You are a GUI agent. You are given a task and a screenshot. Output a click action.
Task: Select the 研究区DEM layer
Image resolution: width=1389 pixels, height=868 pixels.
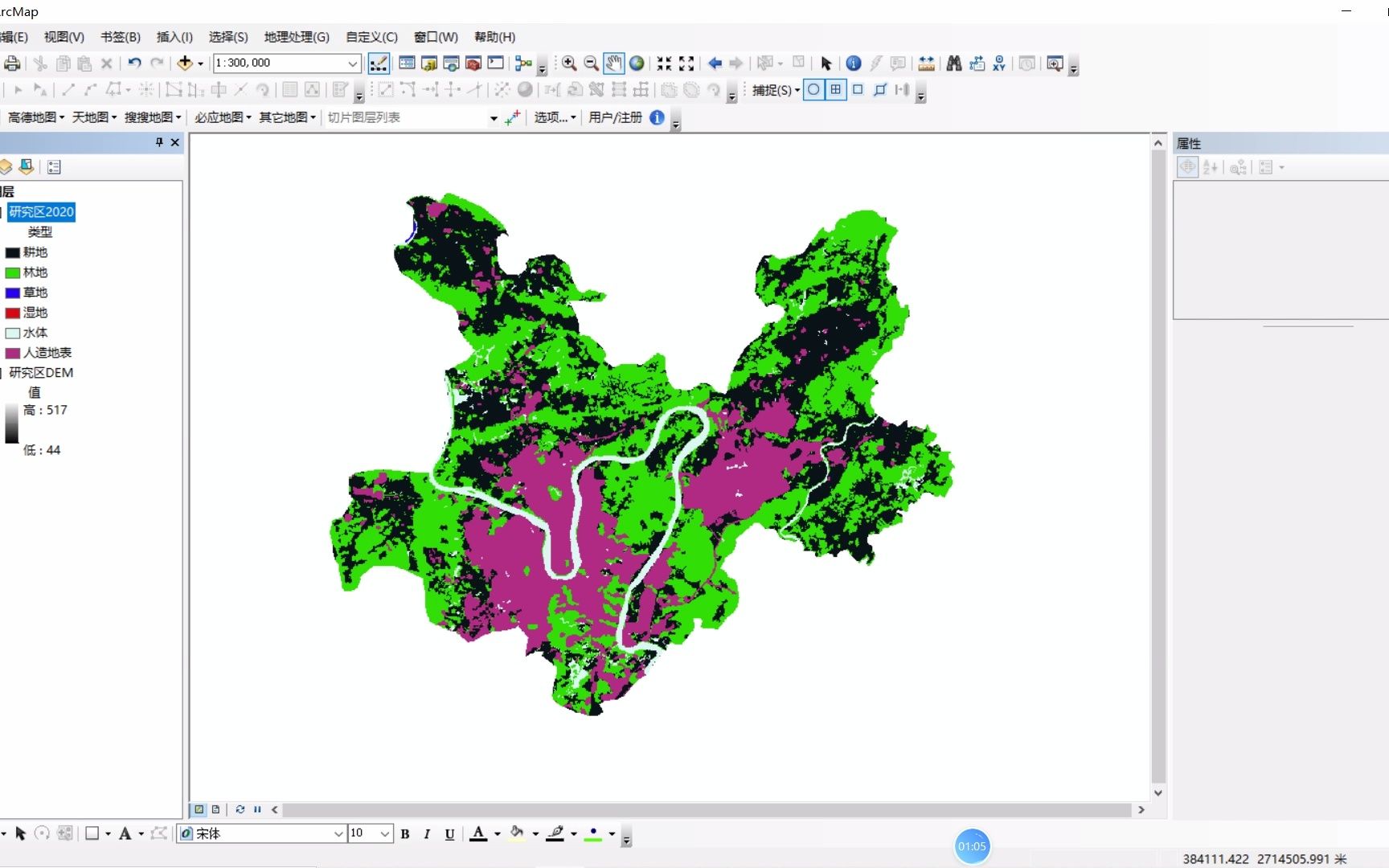click(x=41, y=373)
